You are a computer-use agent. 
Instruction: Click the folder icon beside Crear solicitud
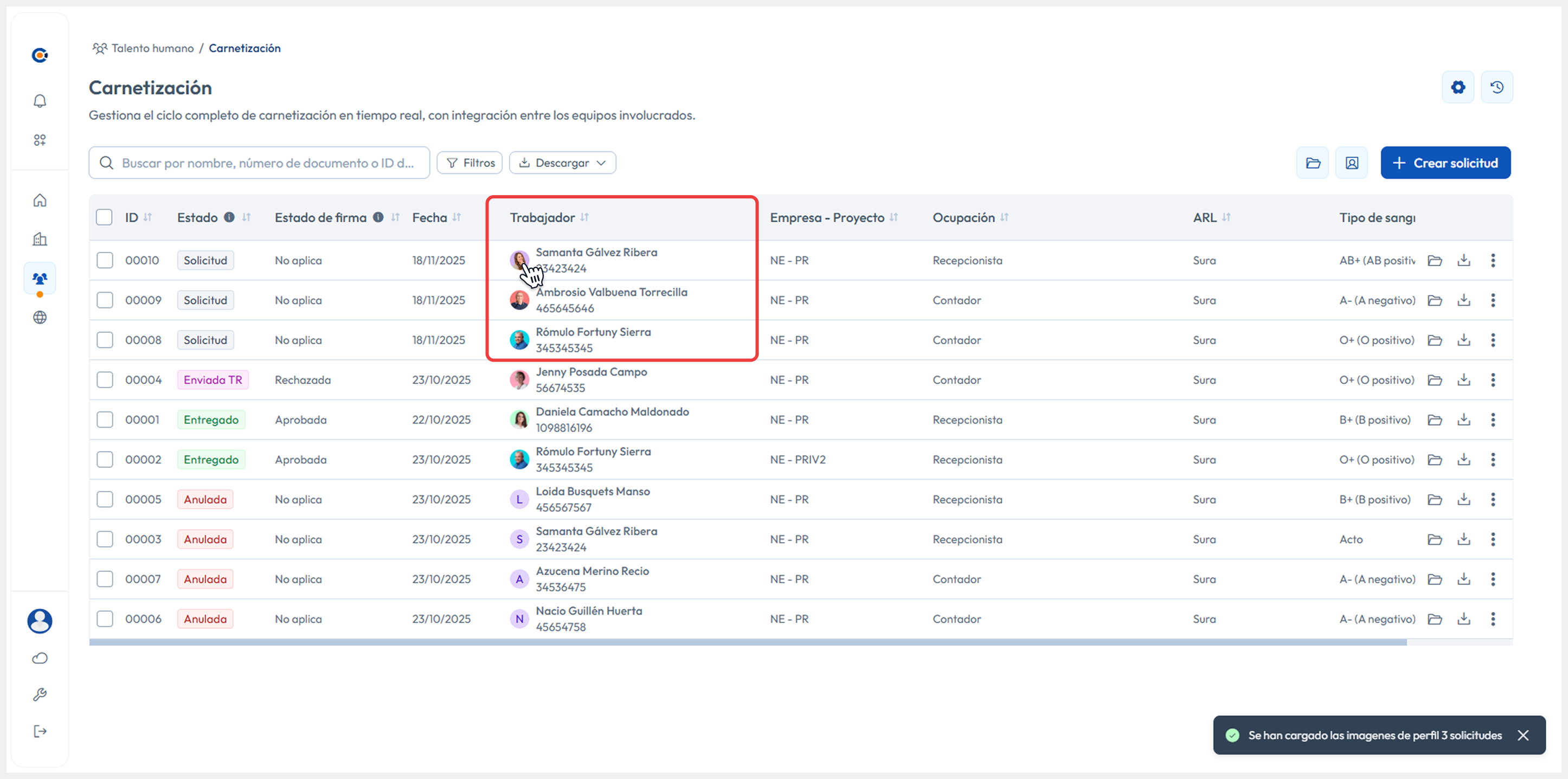click(x=1313, y=163)
